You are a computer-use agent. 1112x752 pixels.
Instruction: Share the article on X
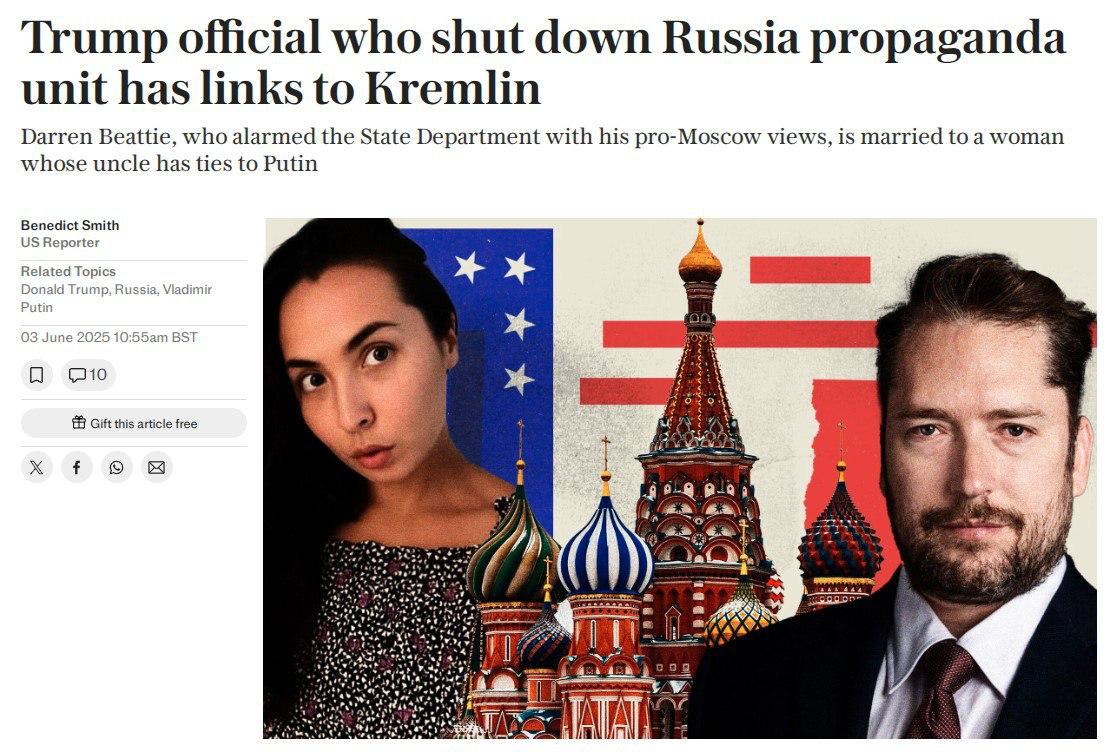(x=36, y=468)
